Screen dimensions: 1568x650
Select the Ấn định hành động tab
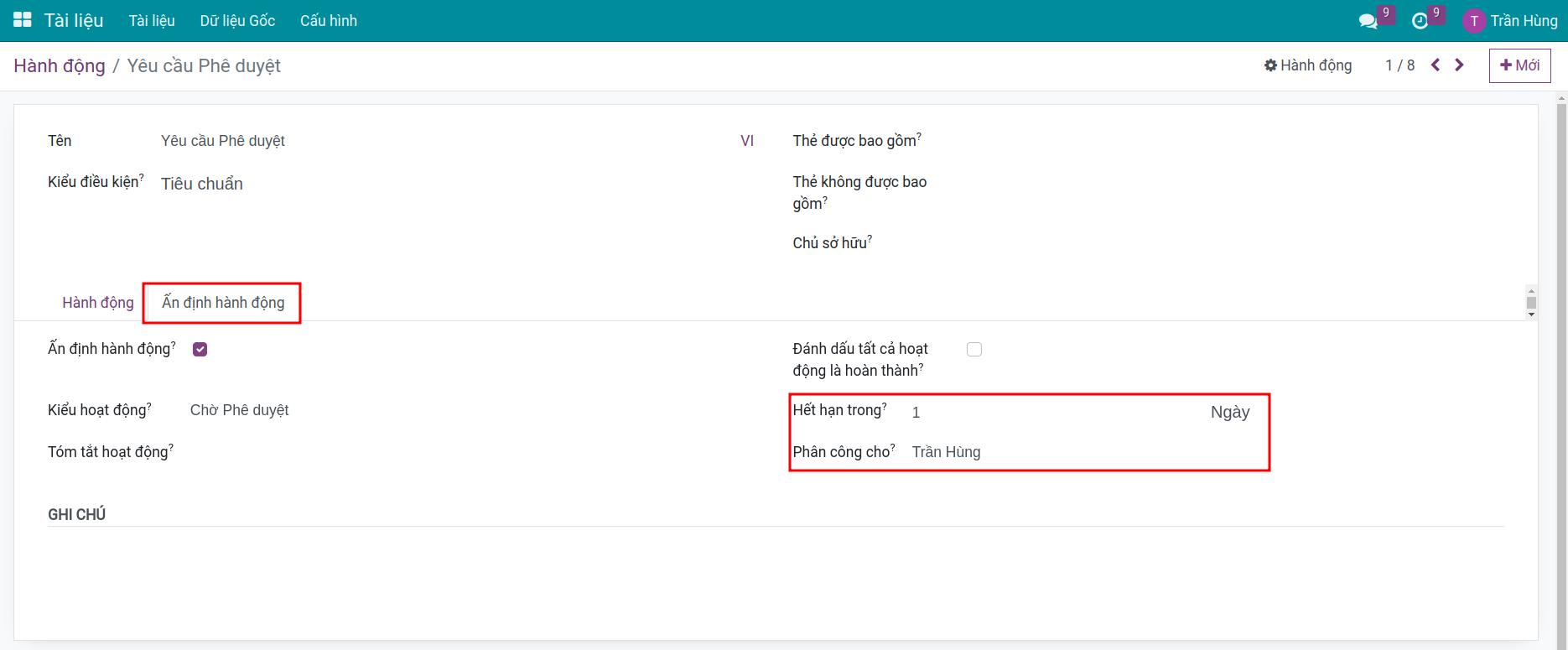(223, 303)
